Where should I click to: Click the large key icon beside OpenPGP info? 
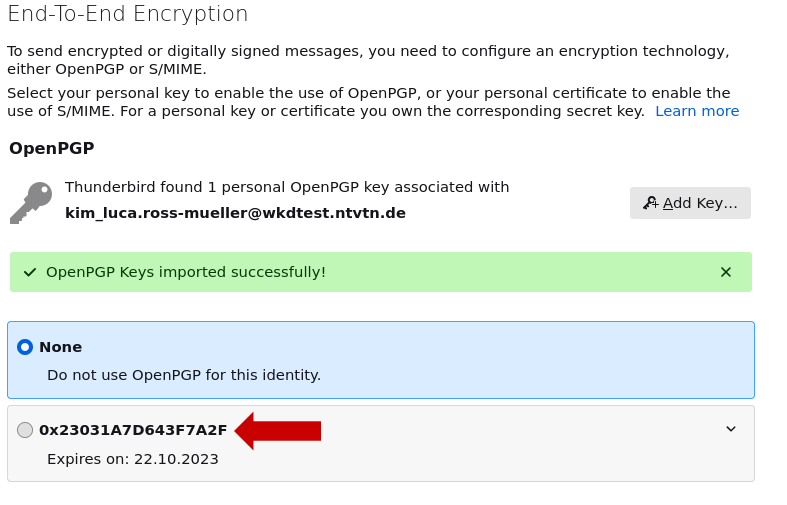[x=31, y=202]
